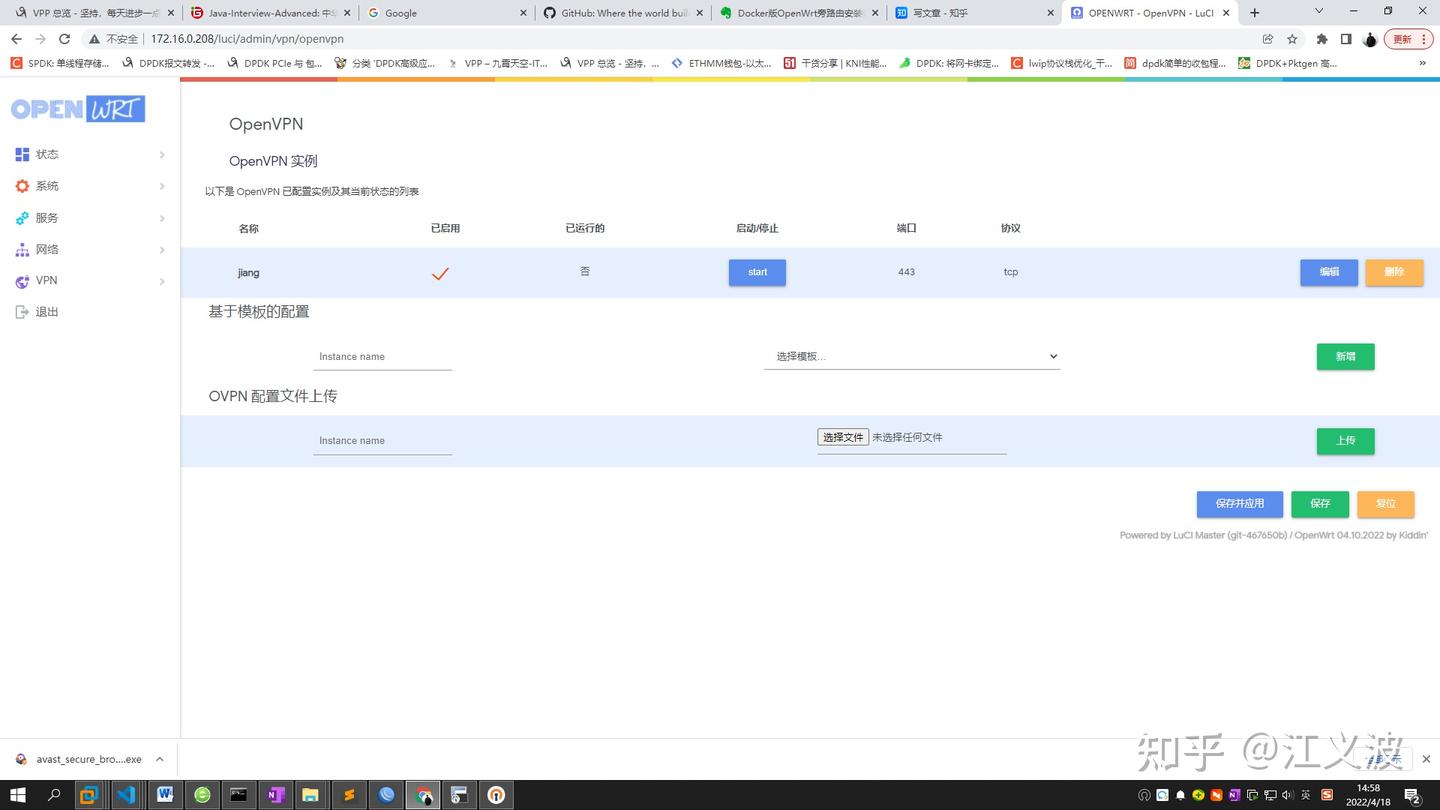1440x810 pixels.
Task: Open the VPN globe icon in sidebar
Action: [22, 281]
